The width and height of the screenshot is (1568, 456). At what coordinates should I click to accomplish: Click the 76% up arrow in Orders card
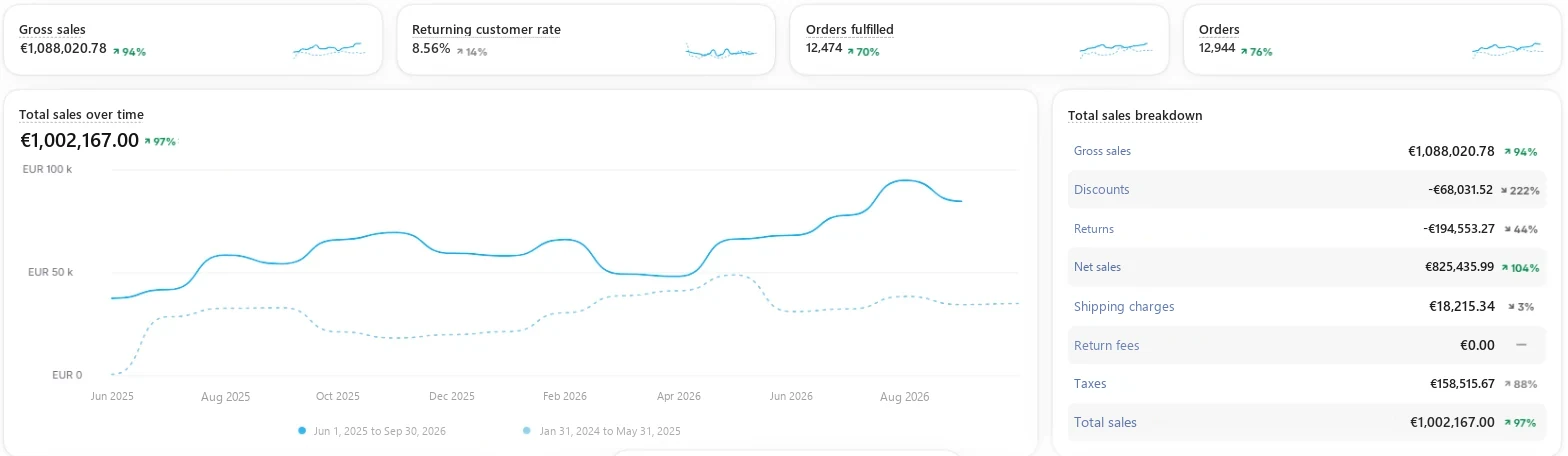pos(1256,51)
